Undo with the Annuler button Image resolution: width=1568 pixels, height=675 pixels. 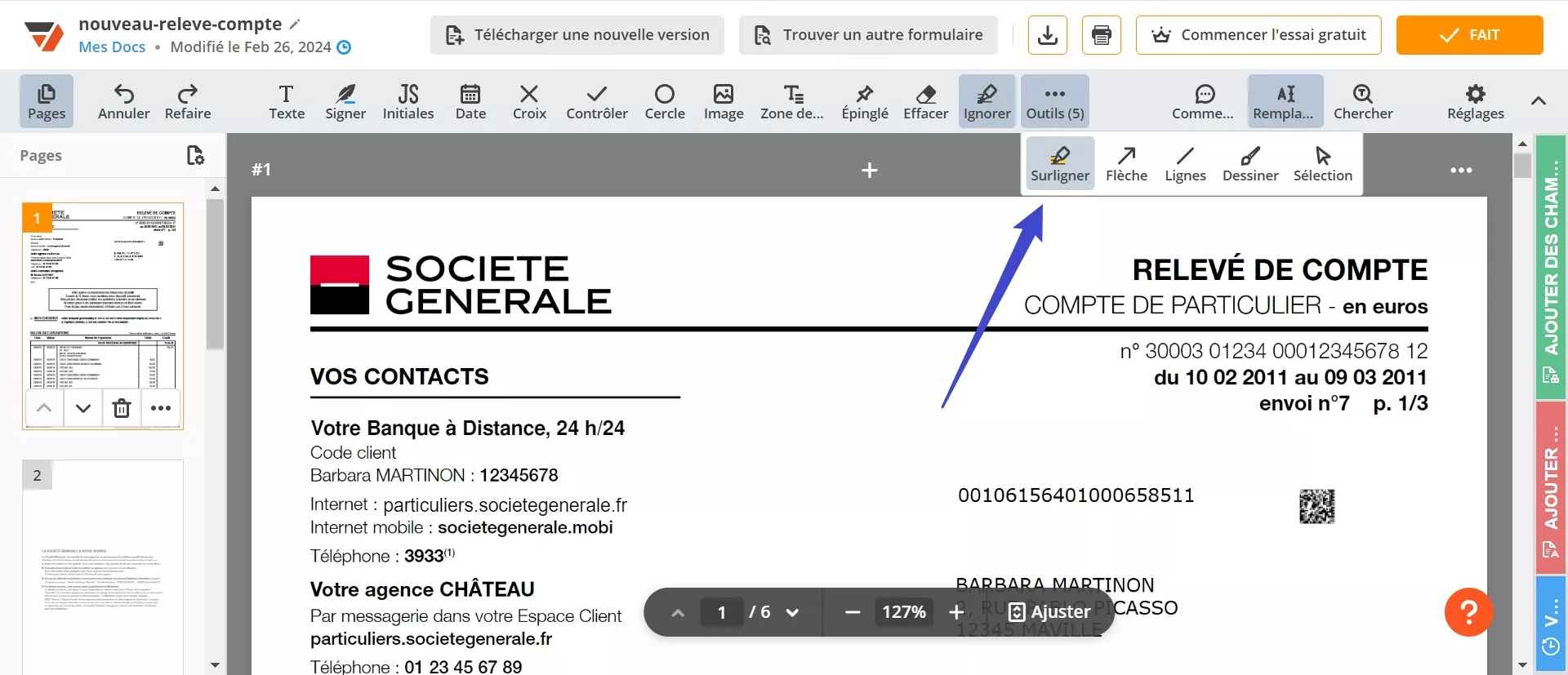click(123, 101)
